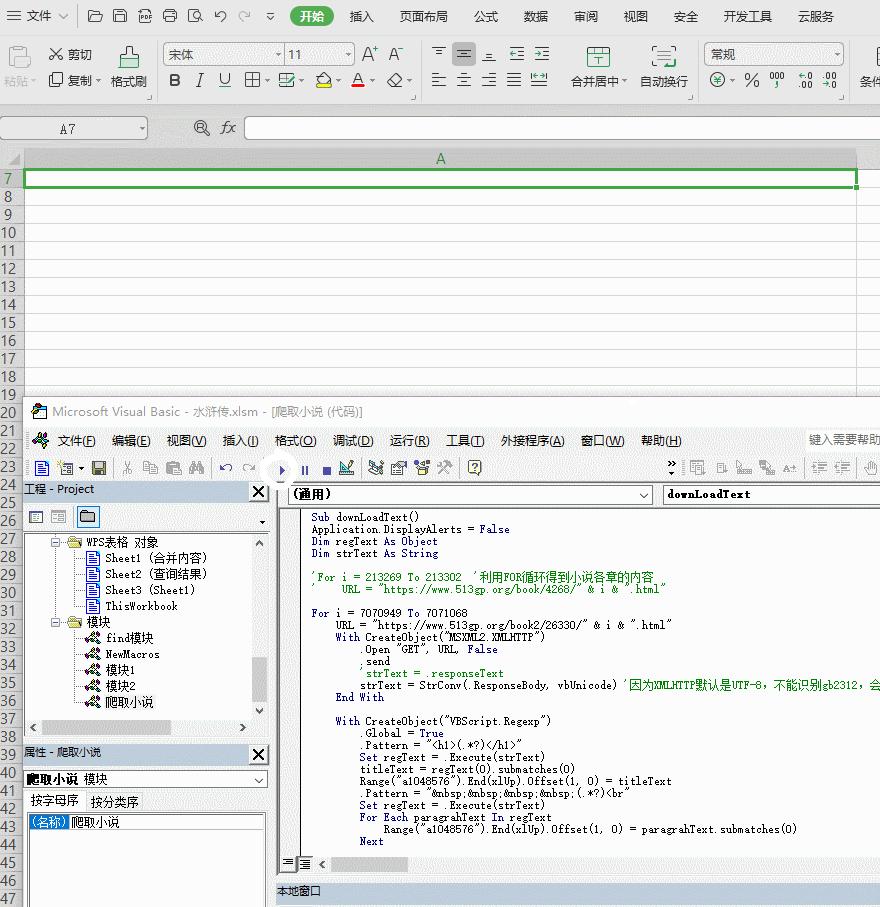Open the VBA Help question mark icon

tap(474, 468)
